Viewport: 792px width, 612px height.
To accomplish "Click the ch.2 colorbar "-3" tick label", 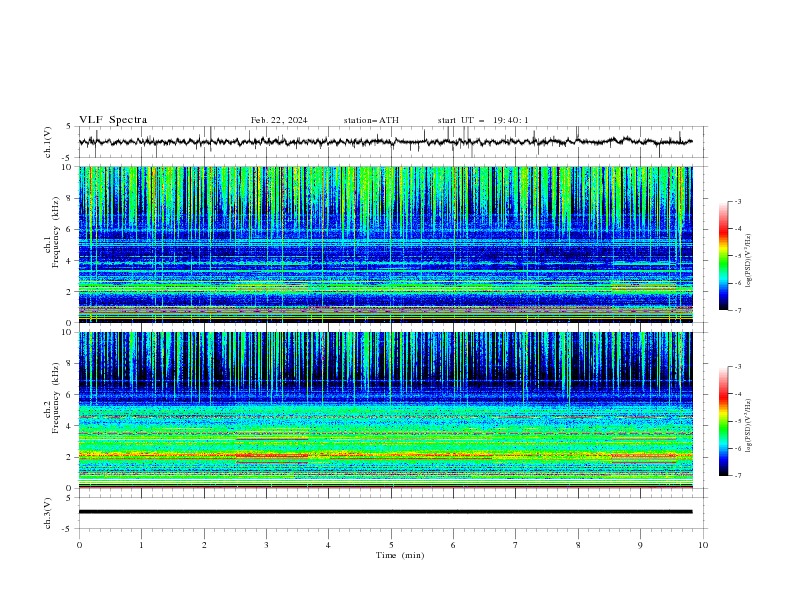I will click(x=738, y=367).
